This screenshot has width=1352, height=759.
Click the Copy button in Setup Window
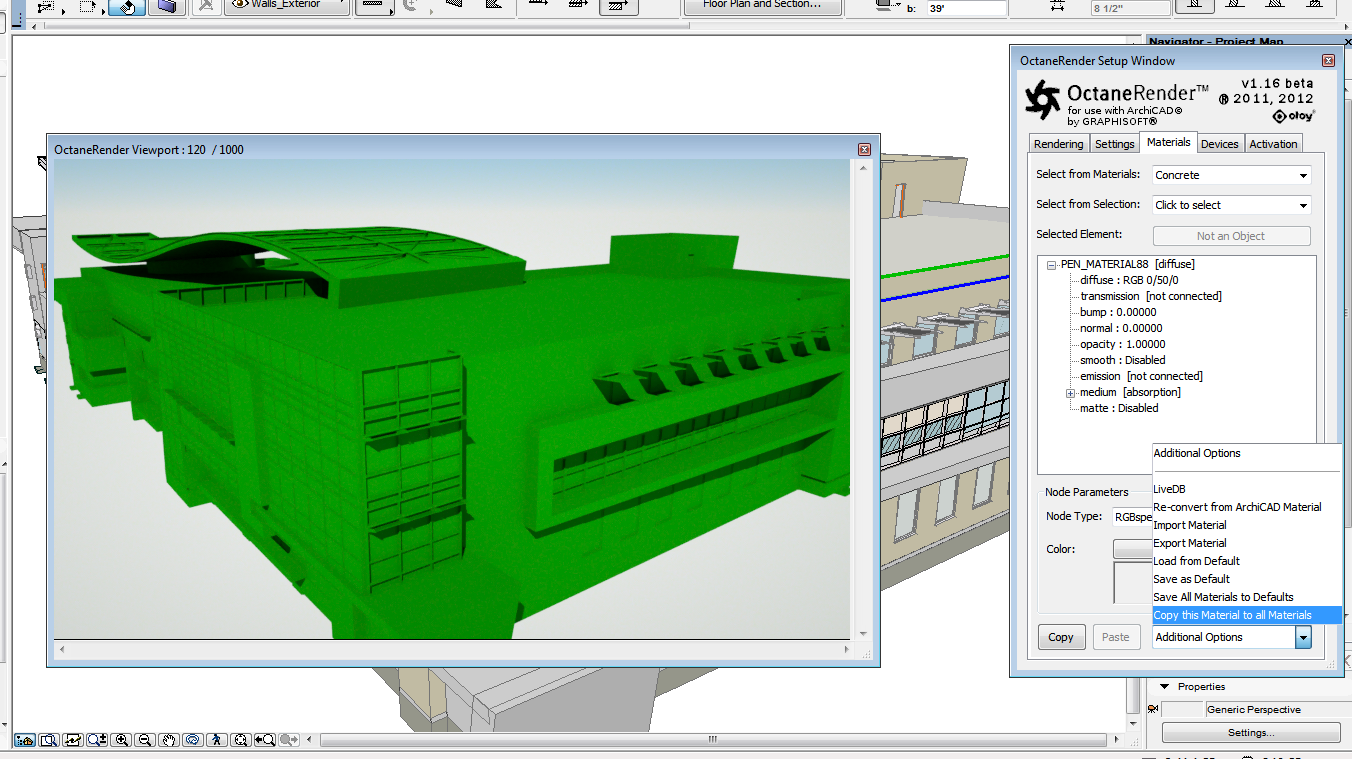[1061, 637]
